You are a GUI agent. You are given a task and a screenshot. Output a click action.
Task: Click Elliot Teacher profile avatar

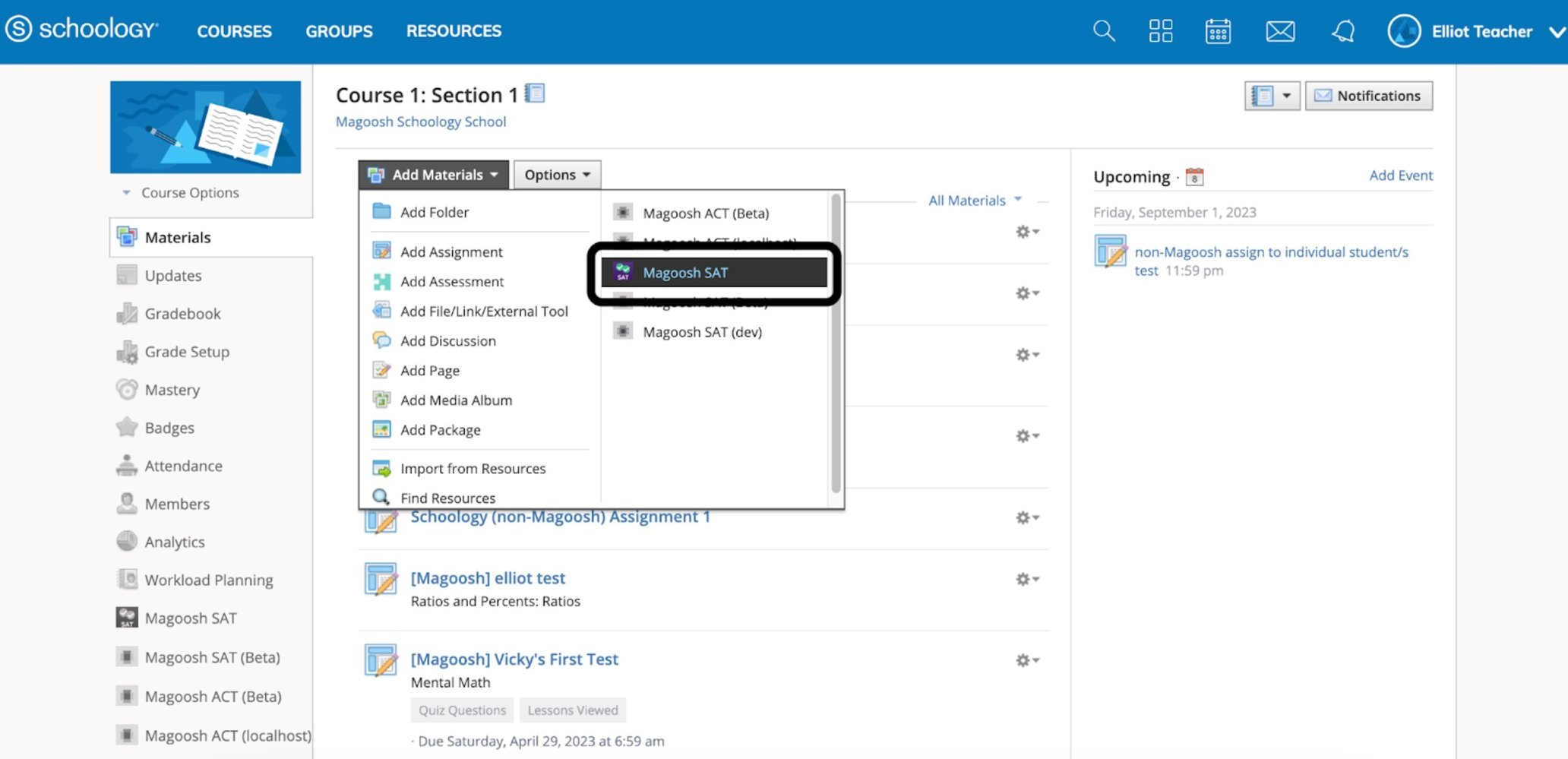tap(1404, 31)
